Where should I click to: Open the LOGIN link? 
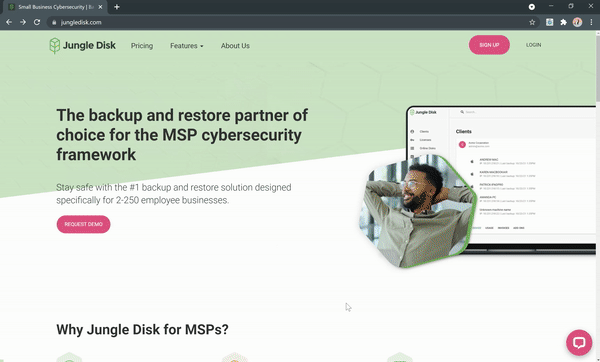[x=533, y=45]
